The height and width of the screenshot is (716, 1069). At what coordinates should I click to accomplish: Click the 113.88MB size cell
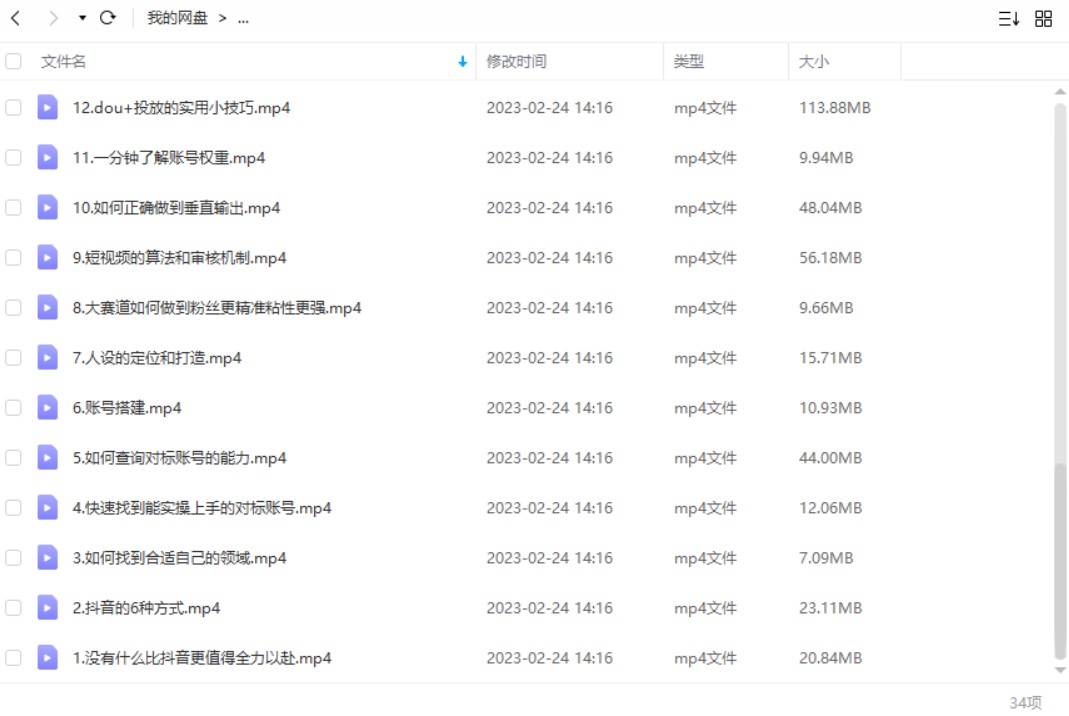coord(834,108)
